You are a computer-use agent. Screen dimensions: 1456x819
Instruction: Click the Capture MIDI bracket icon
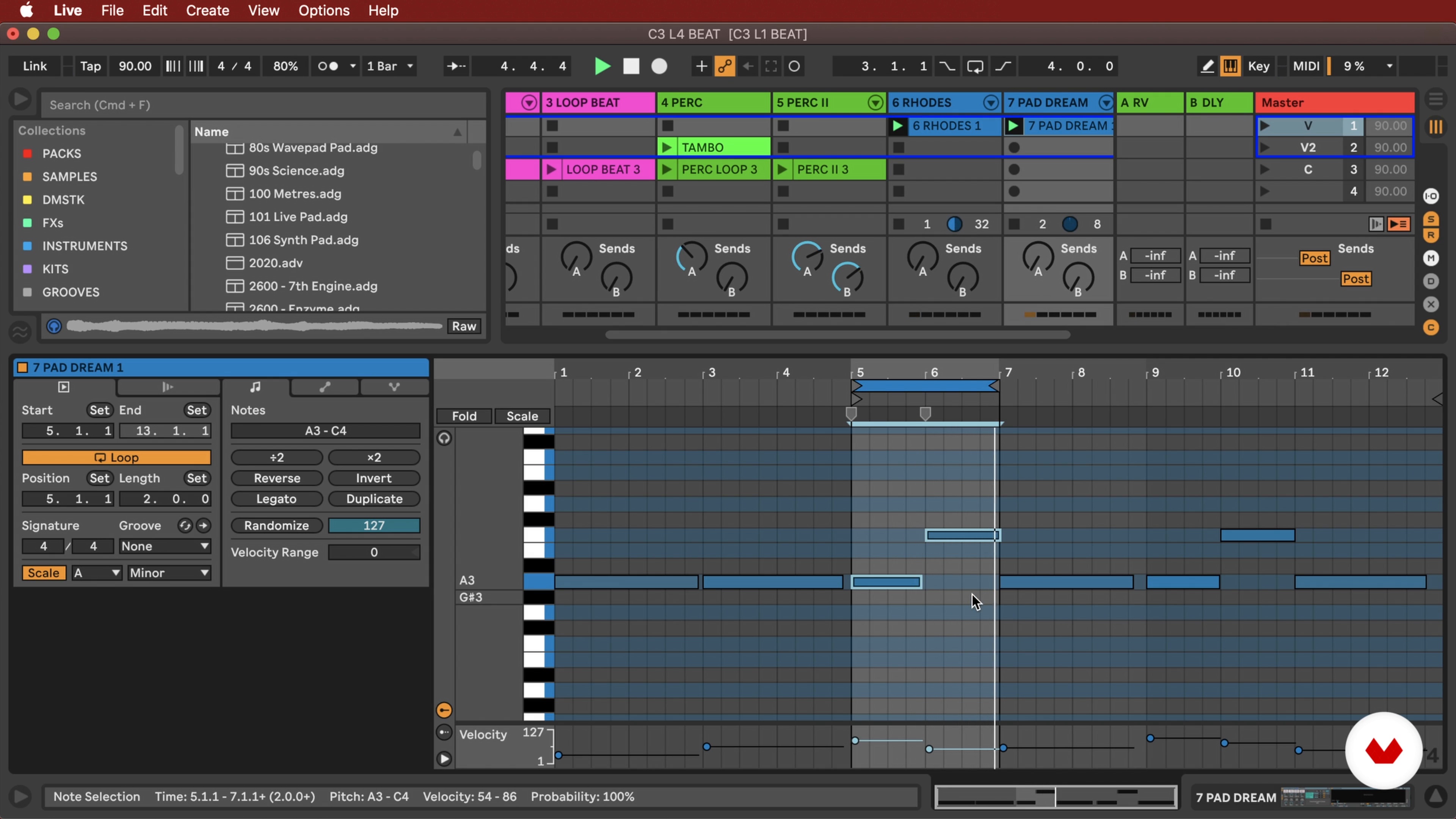click(x=771, y=66)
